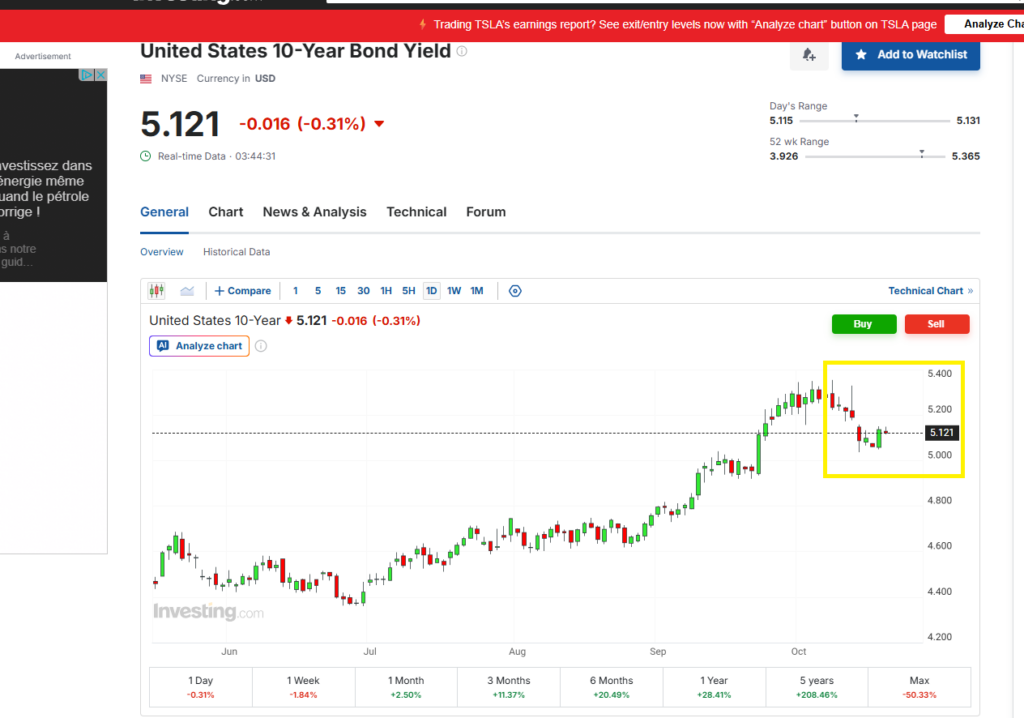Open the Technical Chart link
This screenshot has width=1024, height=718.
[931, 291]
